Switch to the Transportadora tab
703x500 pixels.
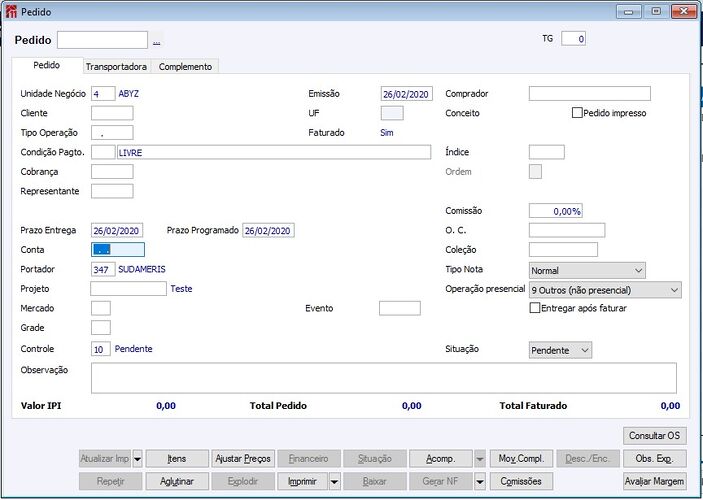[116, 66]
